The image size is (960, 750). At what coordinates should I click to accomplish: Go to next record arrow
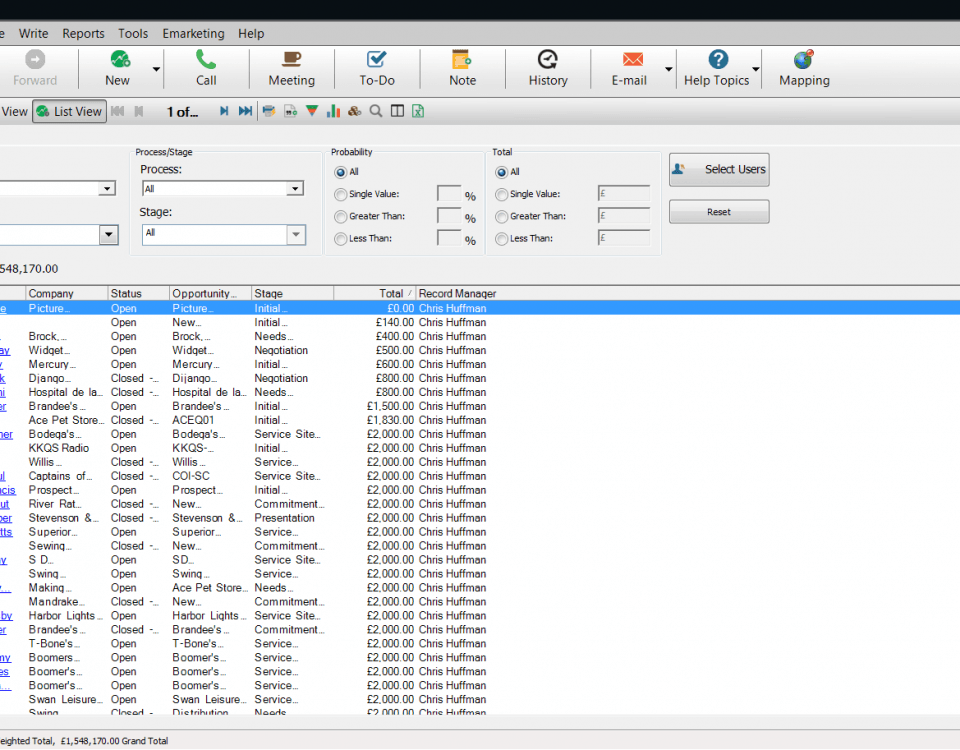pyautogui.click(x=224, y=111)
